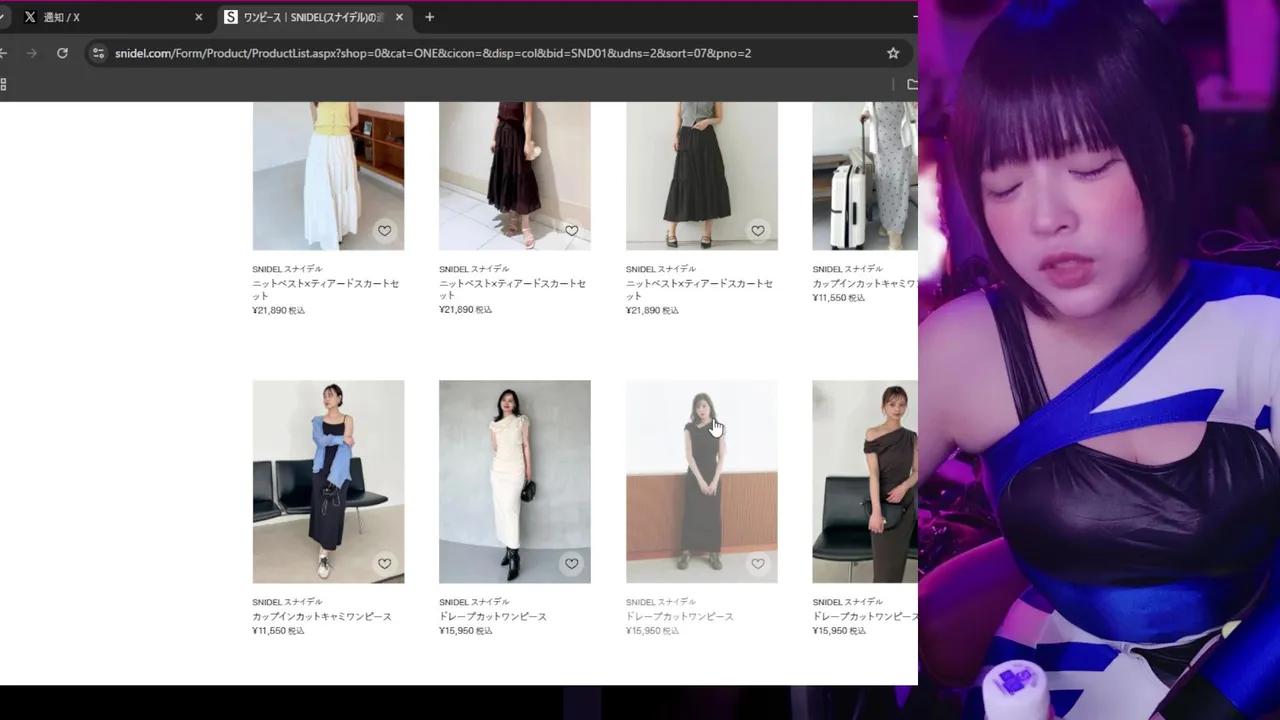This screenshot has height=720, width=1280.
Task: Open a new browser tab
Action: [x=430, y=17]
